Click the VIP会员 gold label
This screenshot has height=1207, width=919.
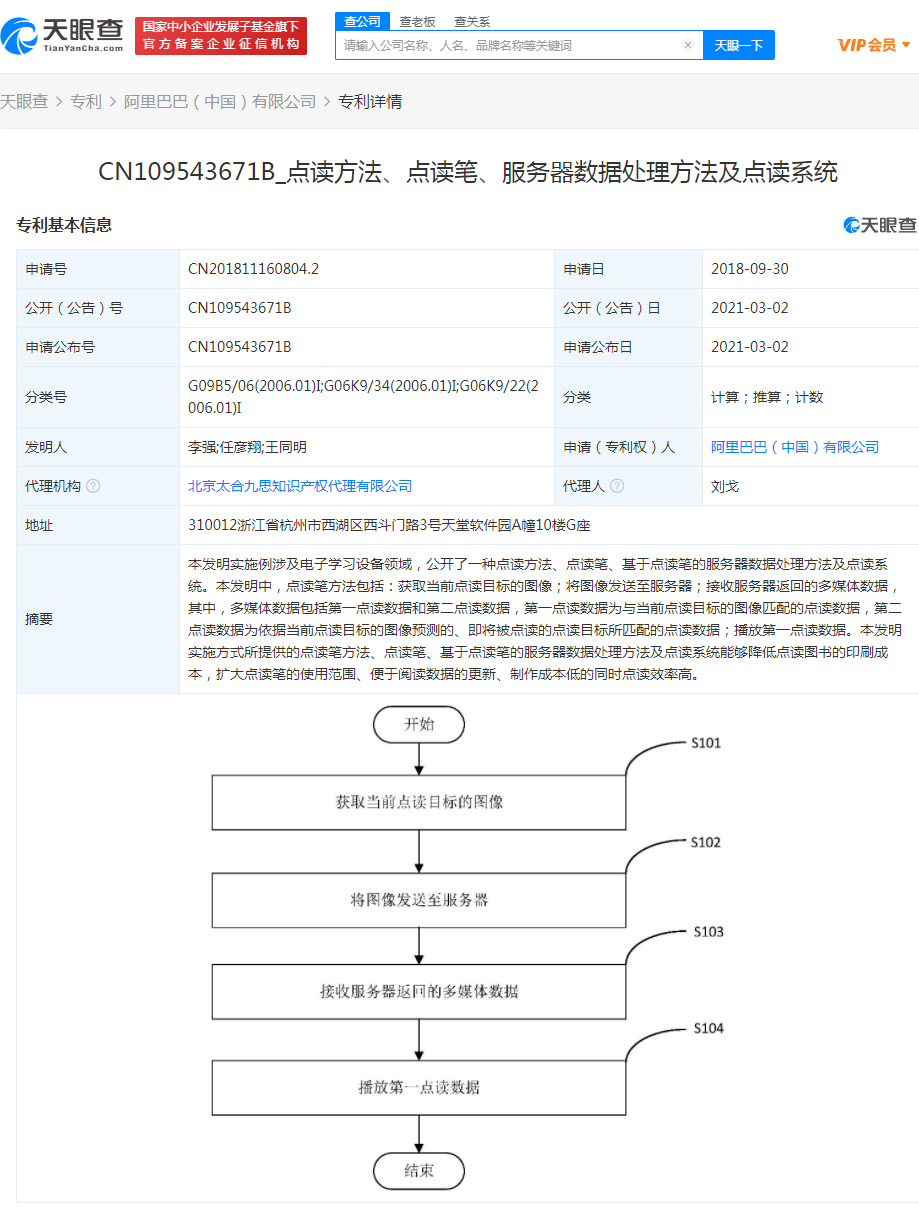click(867, 44)
